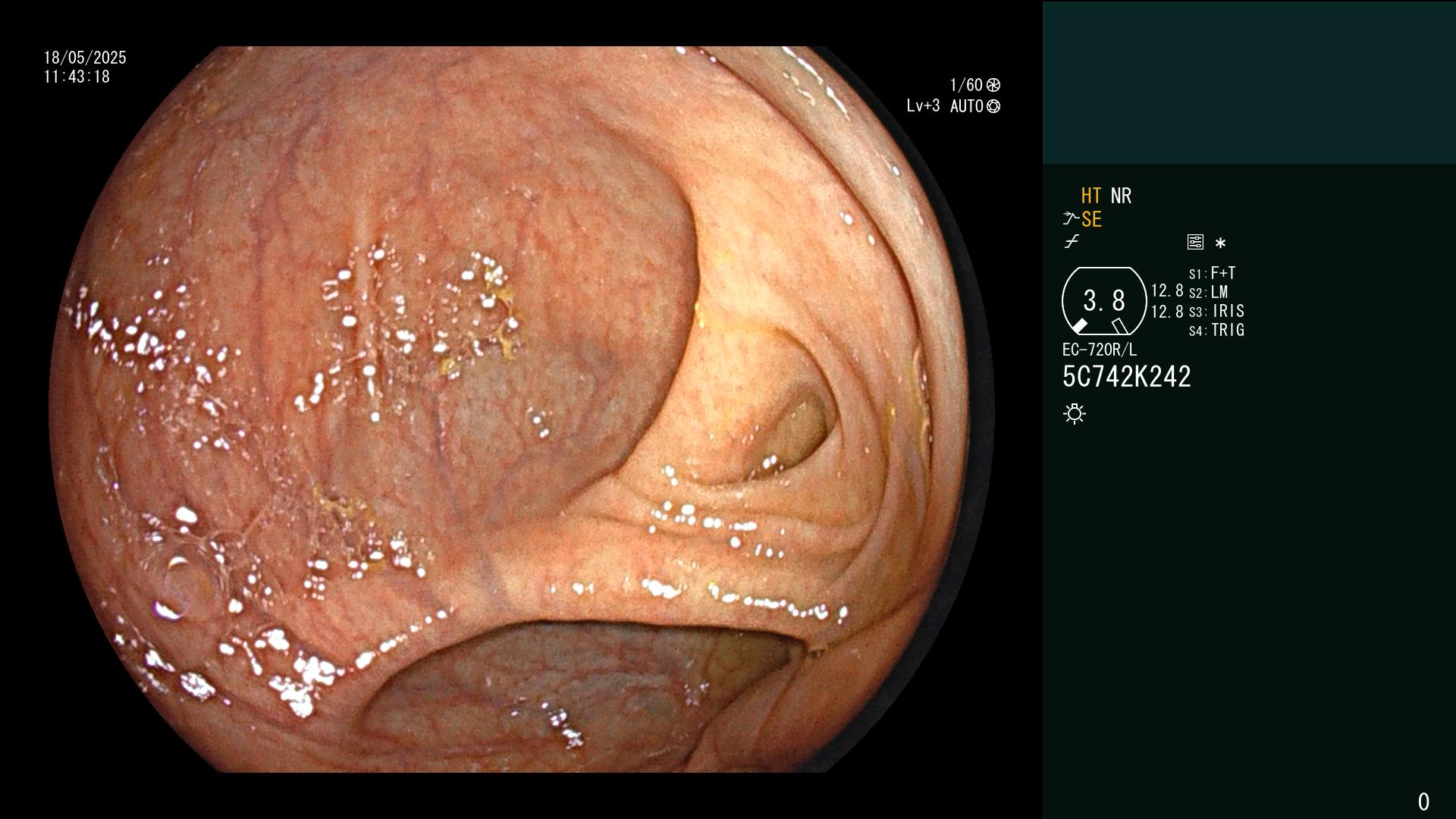The height and width of the screenshot is (819, 1456).
Task: Click the tone curve icon below SE
Action: coord(1072,242)
